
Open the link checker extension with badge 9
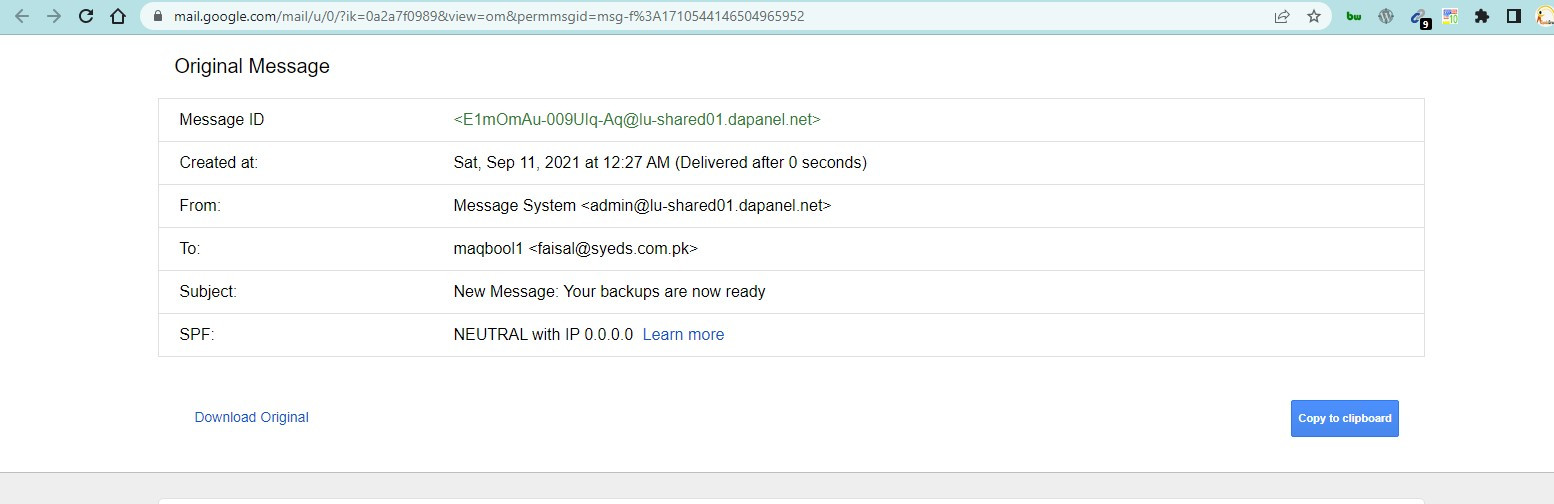pyautogui.click(x=1419, y=17)
